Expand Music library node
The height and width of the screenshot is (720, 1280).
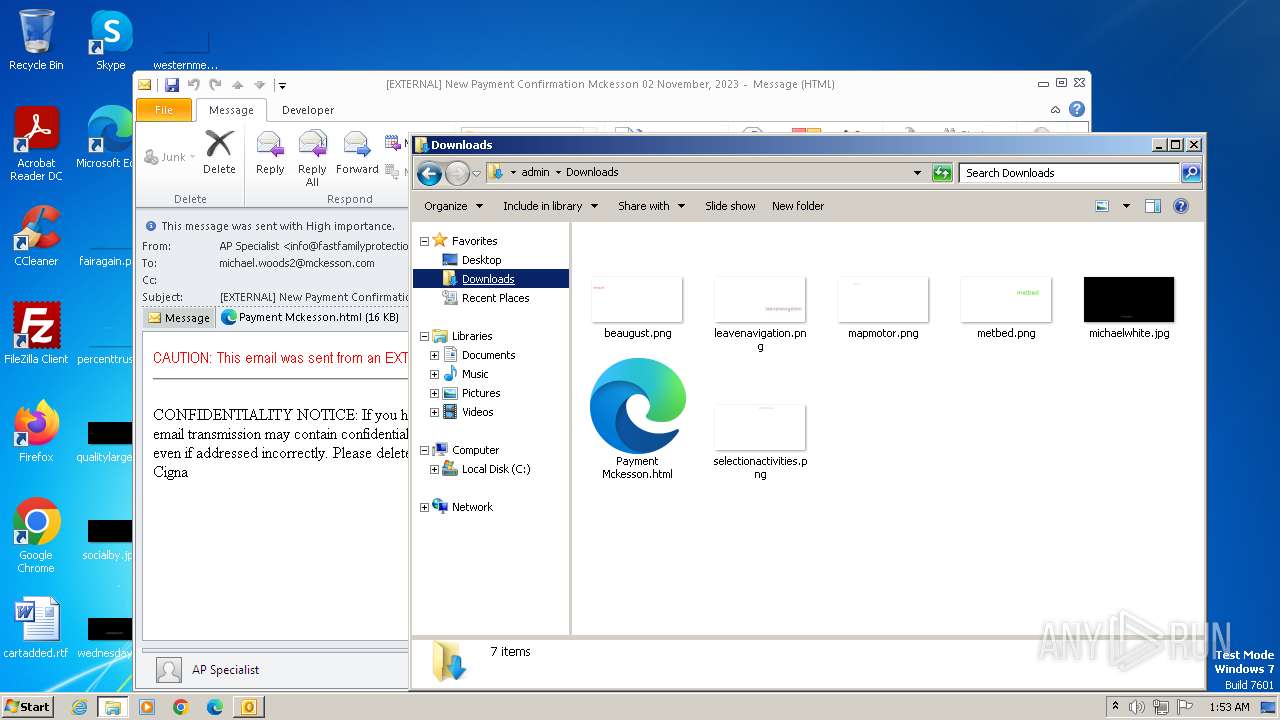click(434, 374)
